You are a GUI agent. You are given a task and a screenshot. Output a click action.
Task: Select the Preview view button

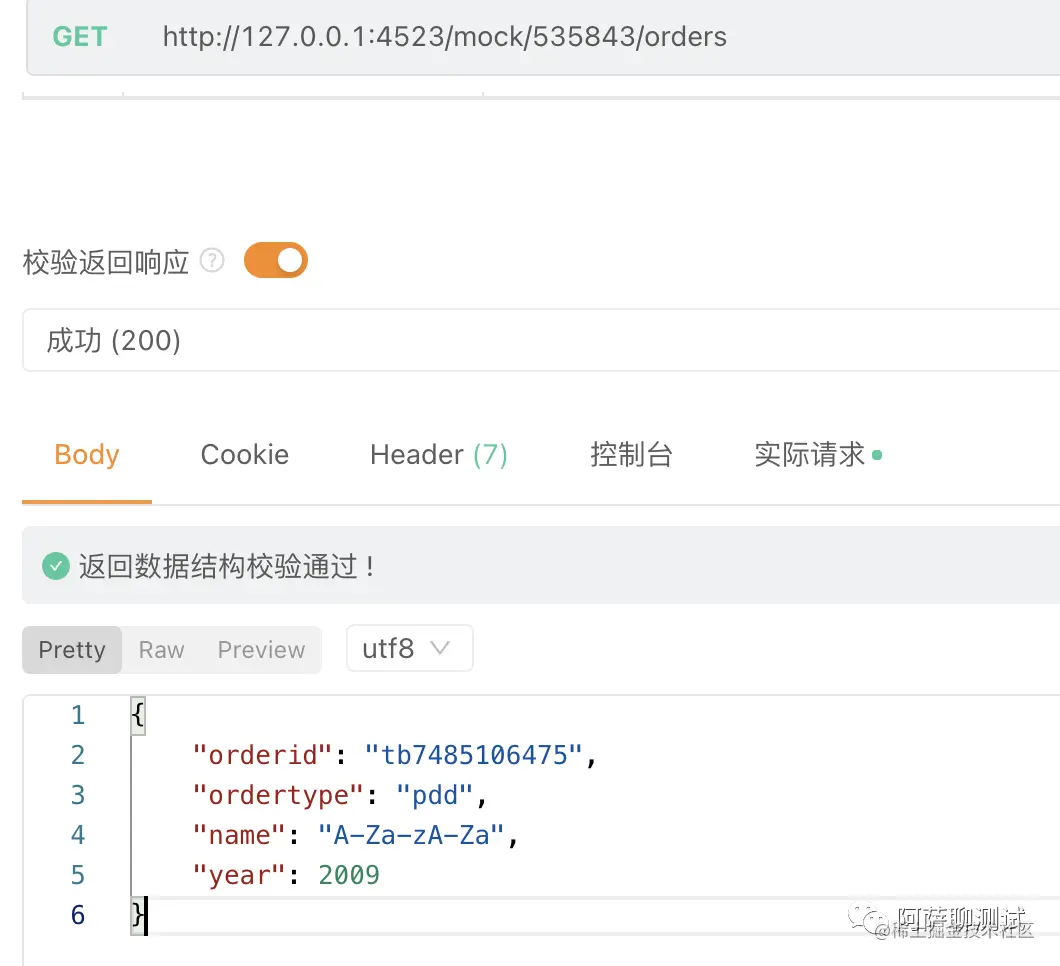(262, 650)
